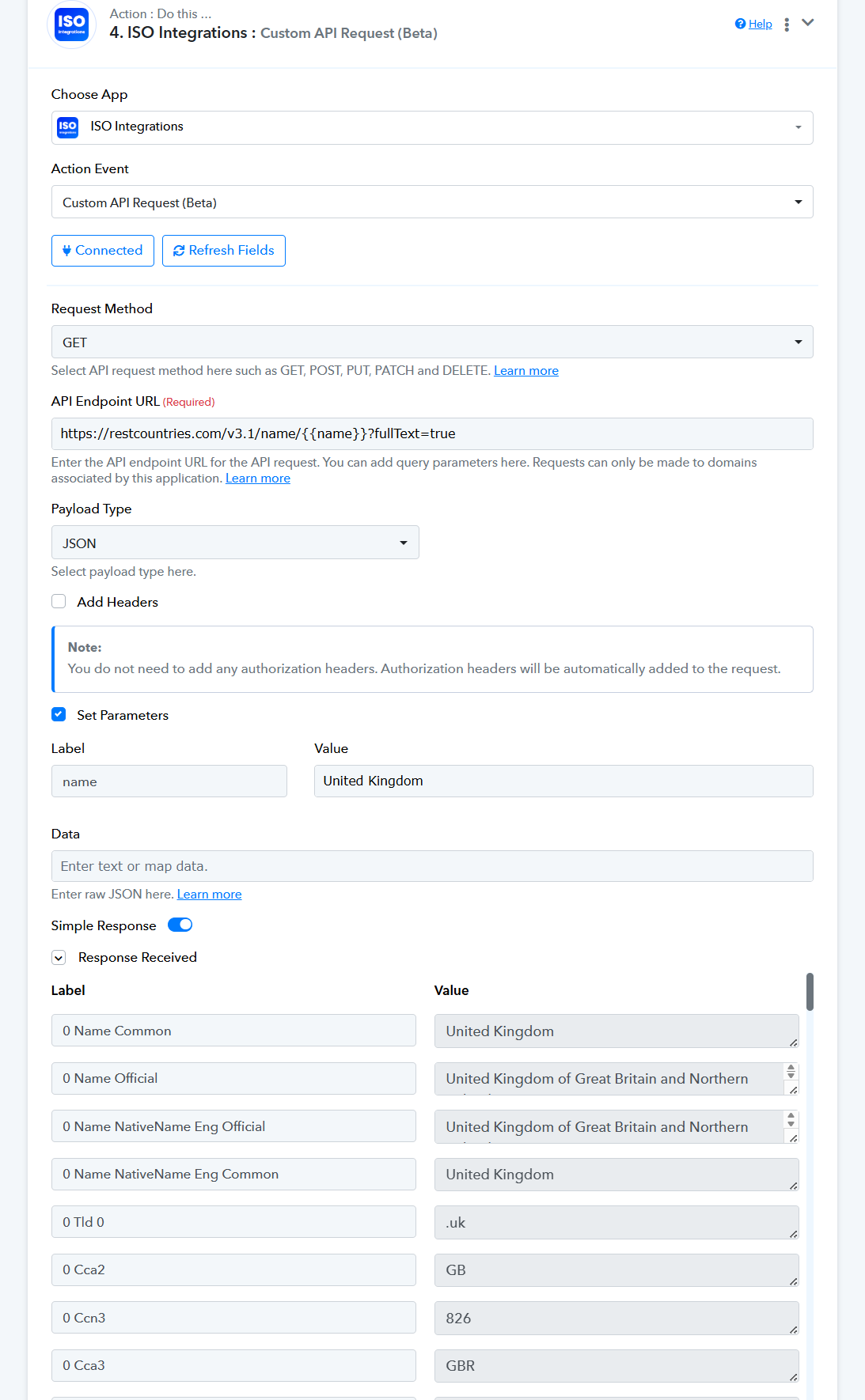Image resolution: width=865 pixels, height=1400 pixels.
Task: Click the '0 Tld 0' label field
Action: 233,1222
